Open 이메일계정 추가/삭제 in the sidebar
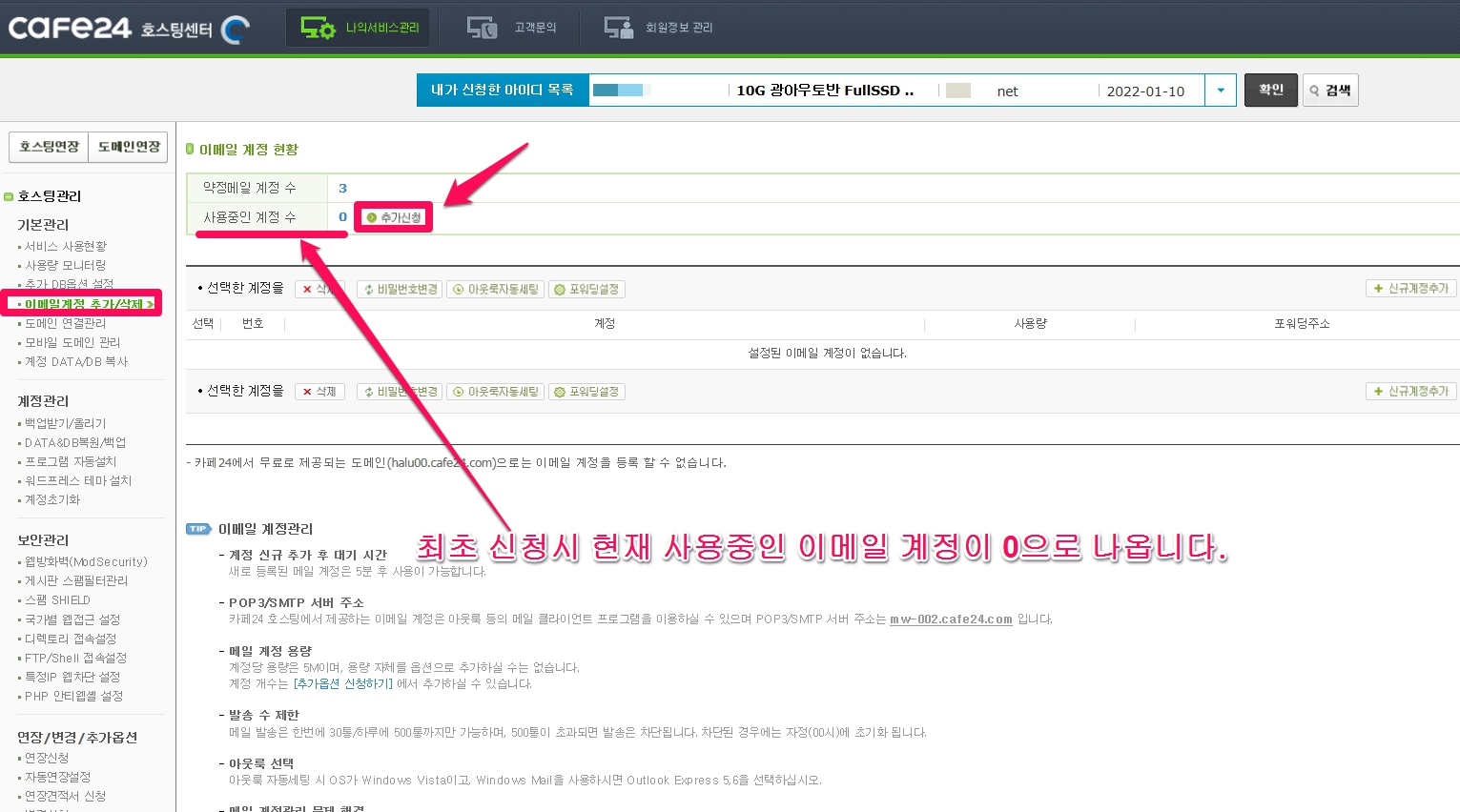Screen dimensions: 1460x812 (84, 304)
